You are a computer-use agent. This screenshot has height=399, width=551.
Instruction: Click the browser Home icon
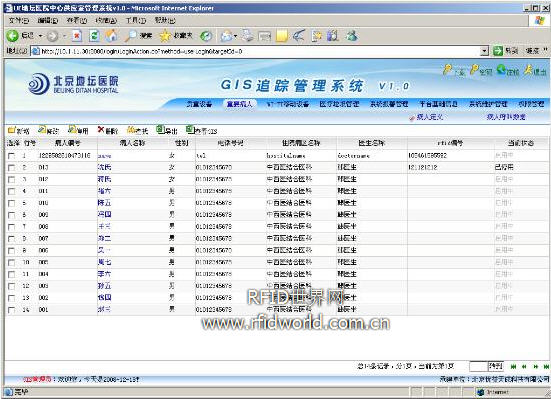[112, 36]
